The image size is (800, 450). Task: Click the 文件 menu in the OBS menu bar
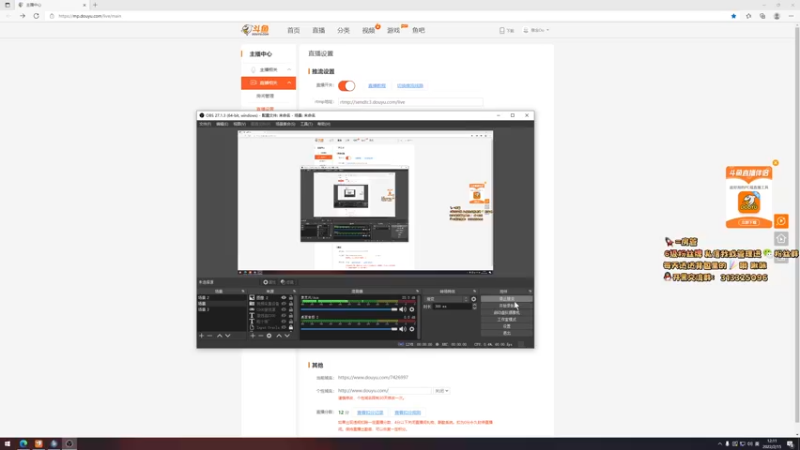(205, 124)
